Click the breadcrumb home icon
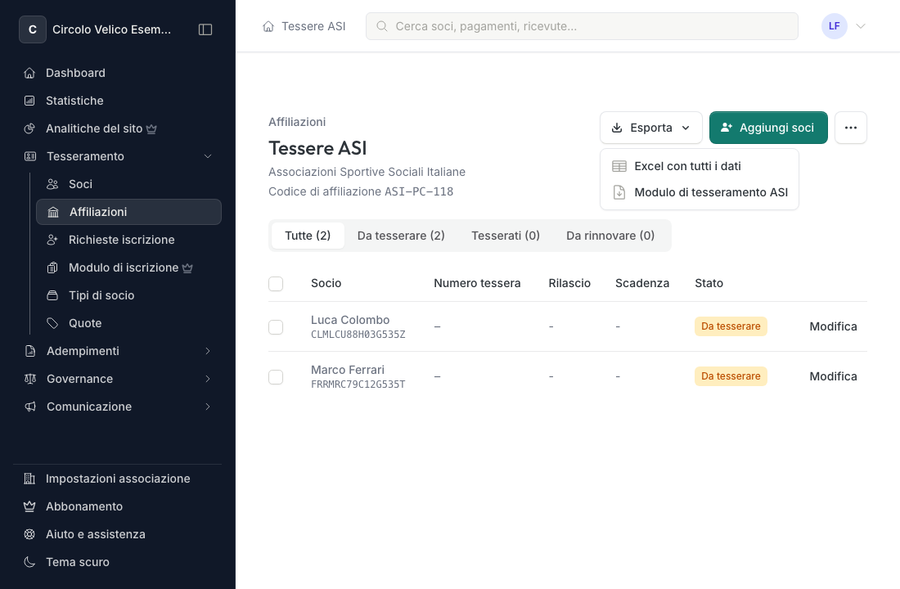900x589 pixels. (268, 26)
